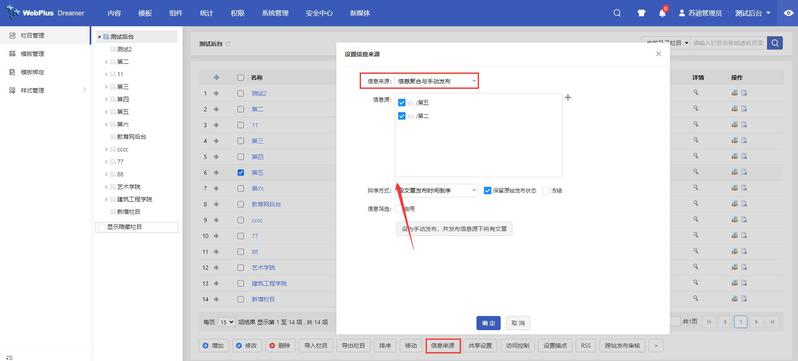The height and width of the screenshot is (361, 798).
Task: Click the 导入栏目 toolbar button
Action: coord(316,346)
